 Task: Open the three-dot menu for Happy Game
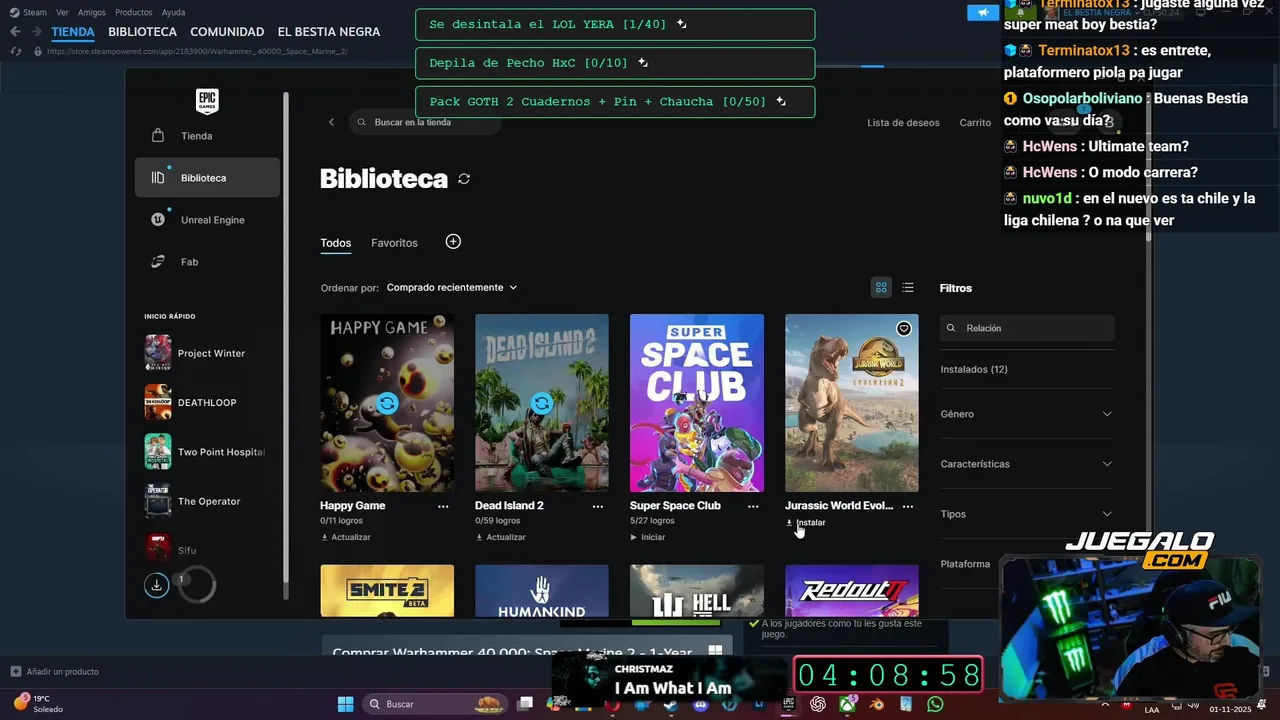click(x=443, y=507)
